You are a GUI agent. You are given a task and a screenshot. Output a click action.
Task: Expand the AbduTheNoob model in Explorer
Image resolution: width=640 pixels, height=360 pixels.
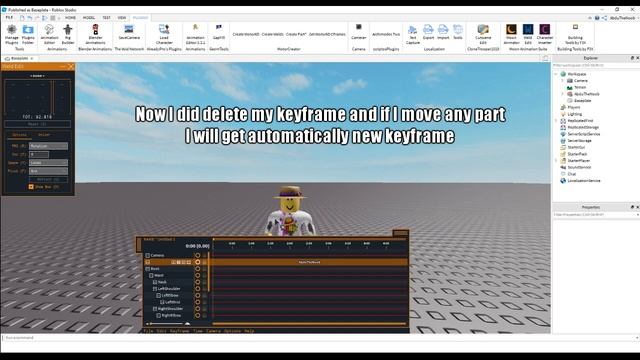[563, 94]
